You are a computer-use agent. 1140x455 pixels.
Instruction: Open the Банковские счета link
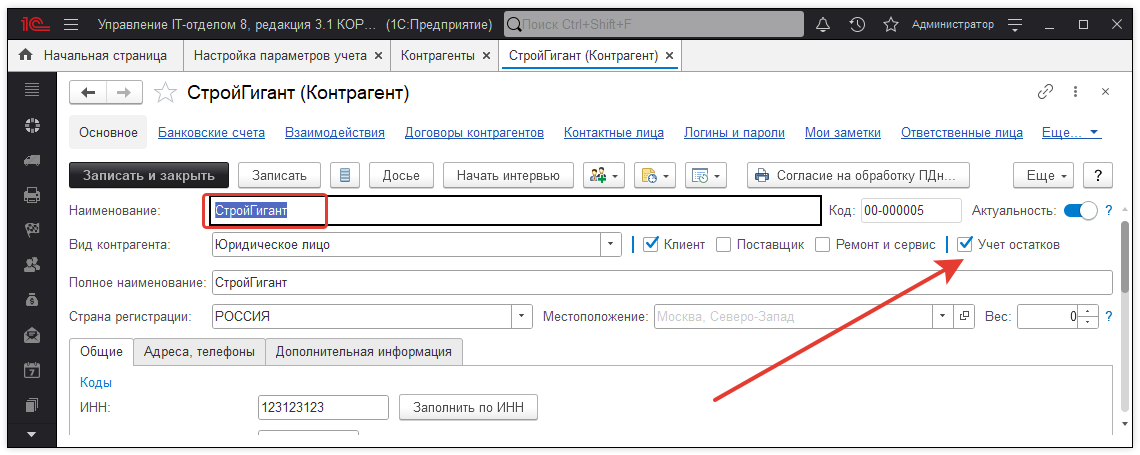(211, 132)
